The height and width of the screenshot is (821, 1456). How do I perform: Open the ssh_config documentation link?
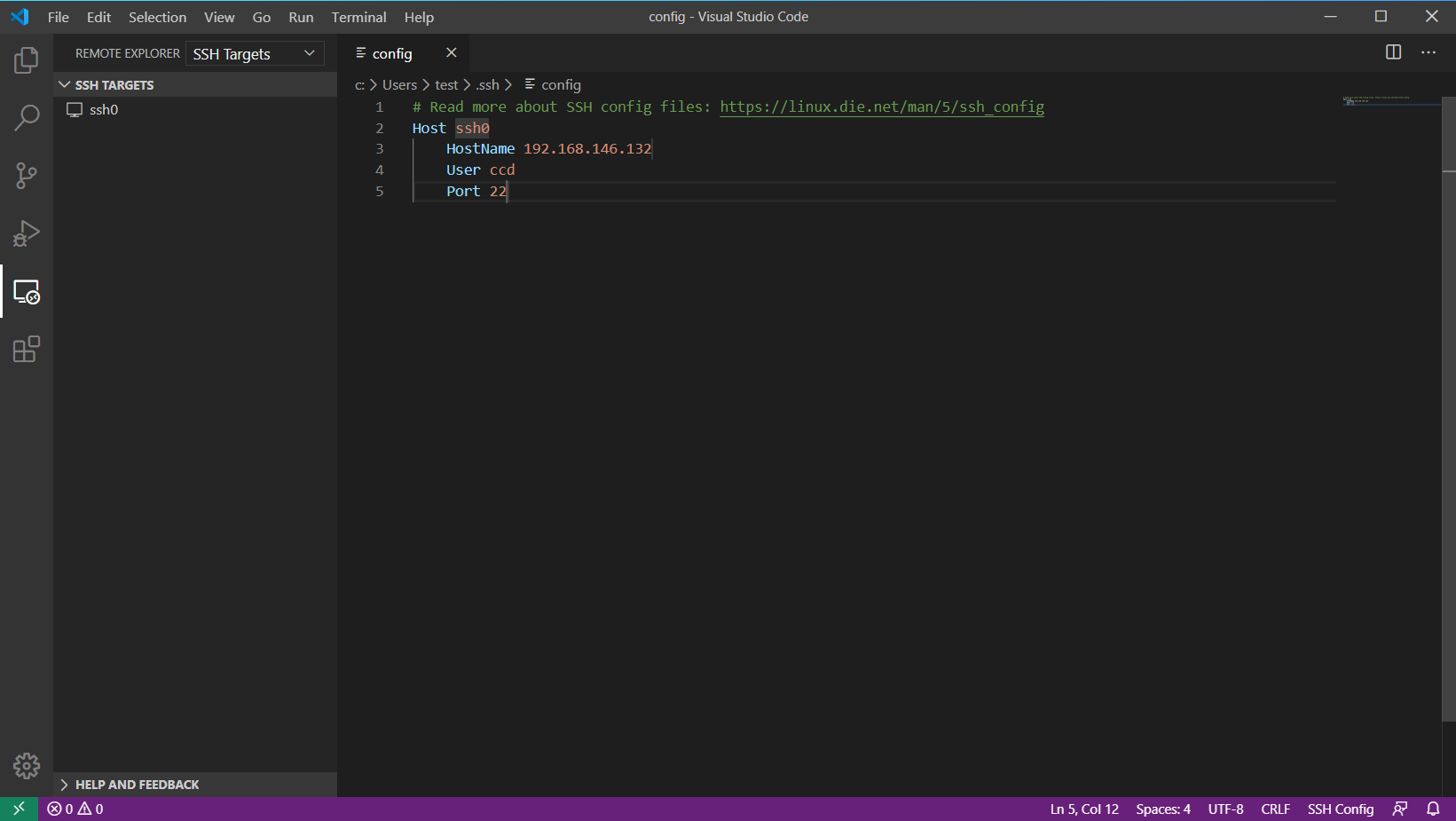(x=881, y=107)
